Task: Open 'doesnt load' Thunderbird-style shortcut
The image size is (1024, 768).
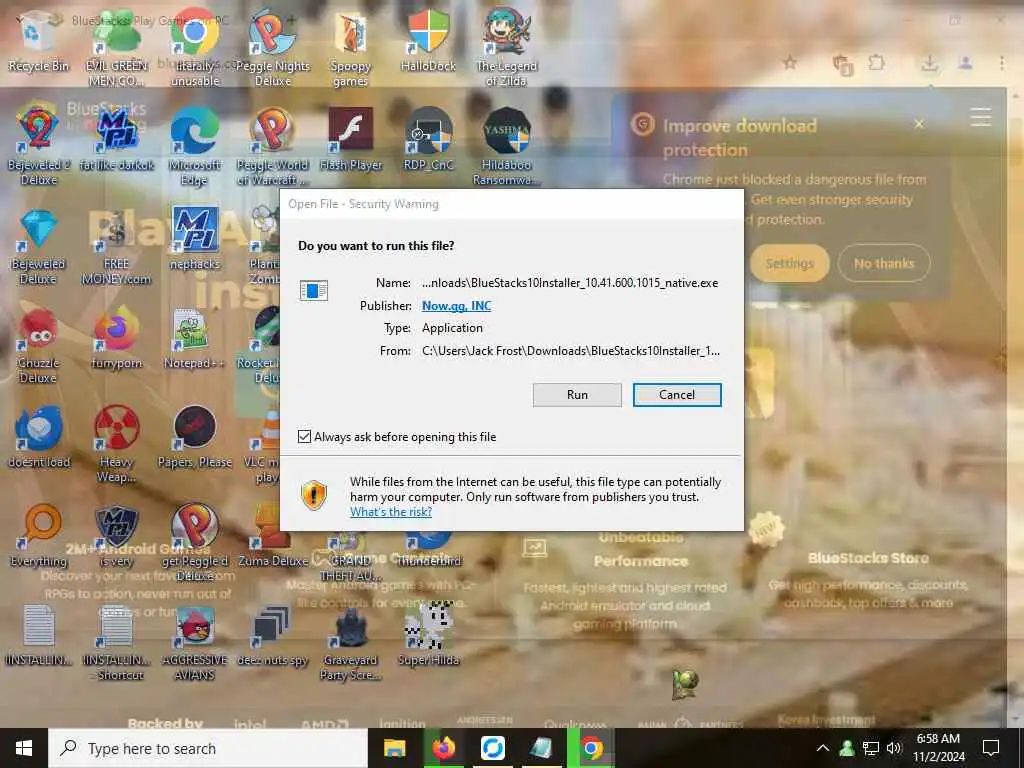Action: click(38, 436)
